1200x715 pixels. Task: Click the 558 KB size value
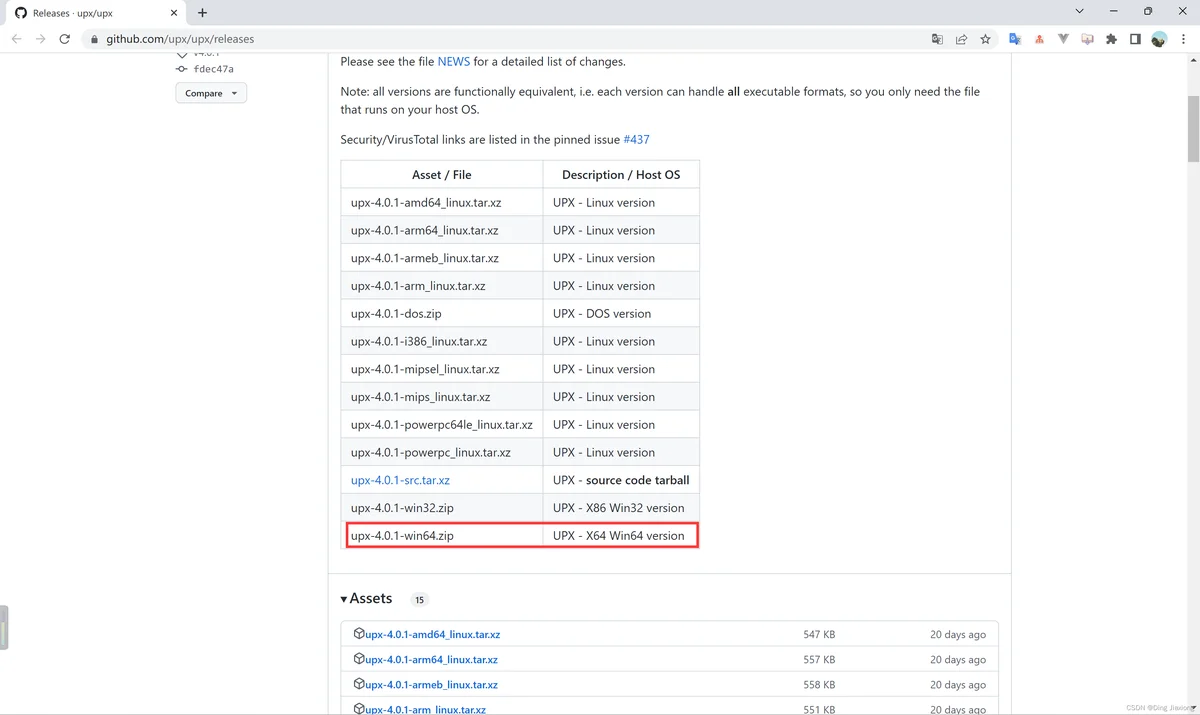click(x=819, y=685)
